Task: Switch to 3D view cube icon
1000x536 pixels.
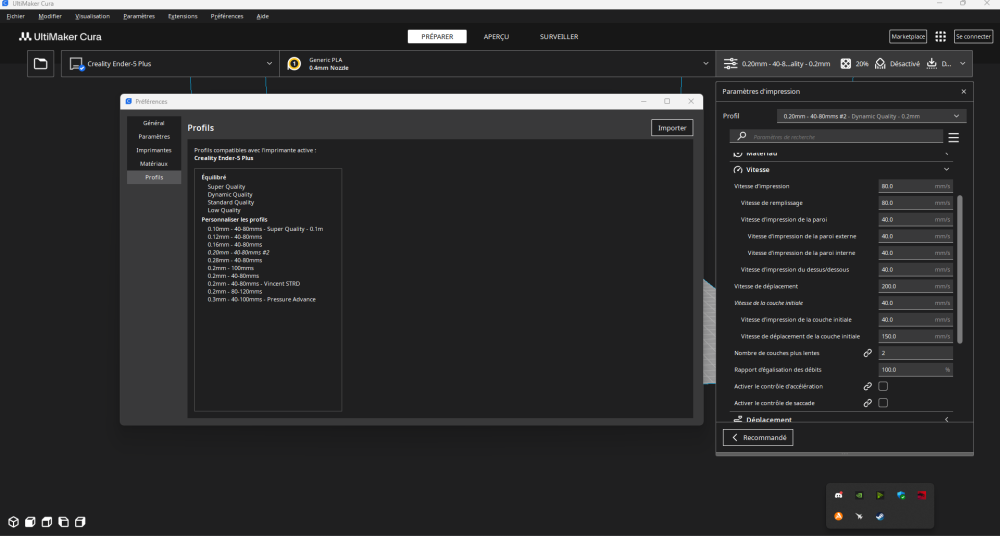Action: click(x=13, y=522)
